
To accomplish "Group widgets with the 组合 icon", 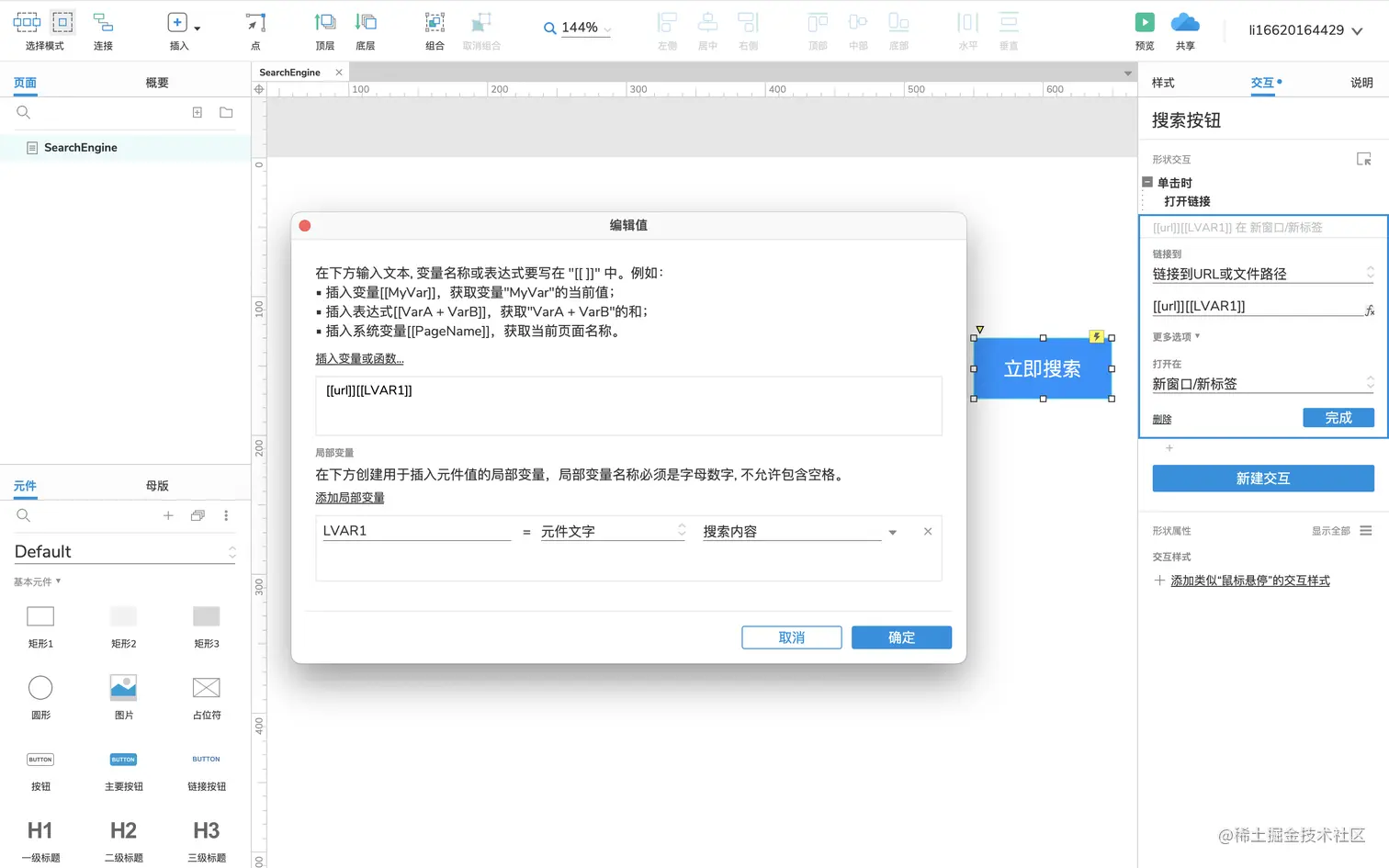I will click(x=435, y=22).
